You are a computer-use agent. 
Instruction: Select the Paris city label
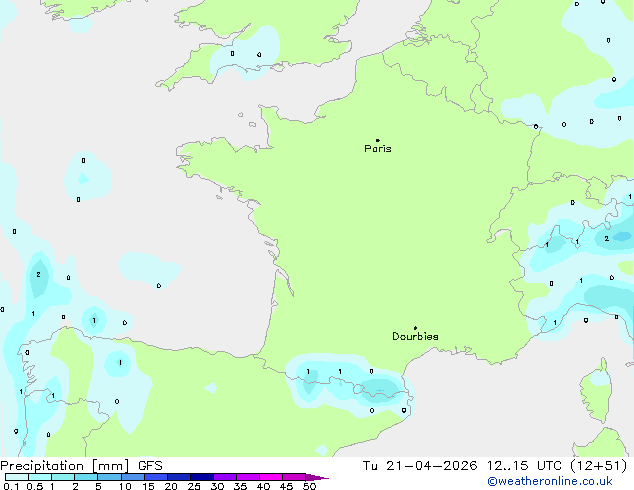pyautogui.click(x=378, y=149)
